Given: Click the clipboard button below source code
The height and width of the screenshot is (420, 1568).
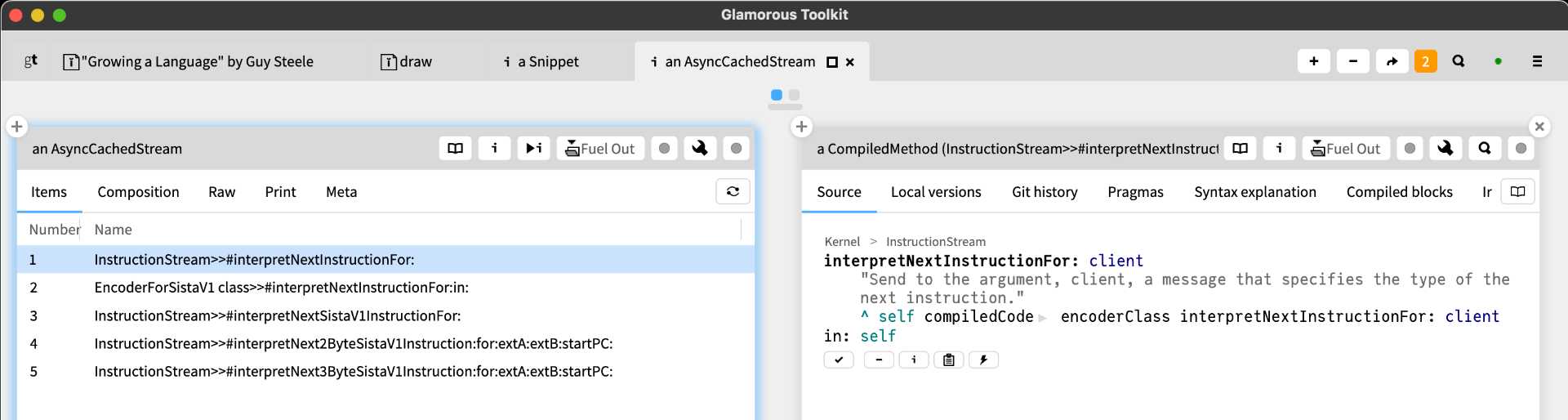Looking at the screenshot, I should click(x=949, y=360).
